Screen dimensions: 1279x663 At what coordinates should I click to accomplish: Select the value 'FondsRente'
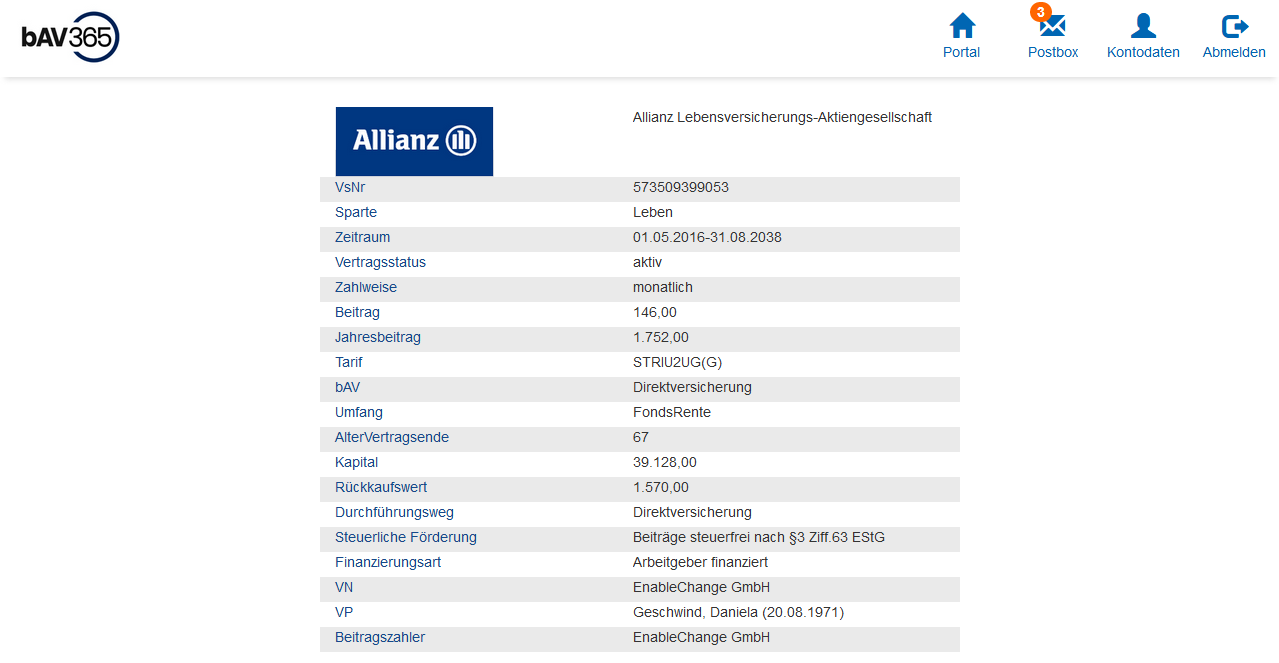[672, 413]
